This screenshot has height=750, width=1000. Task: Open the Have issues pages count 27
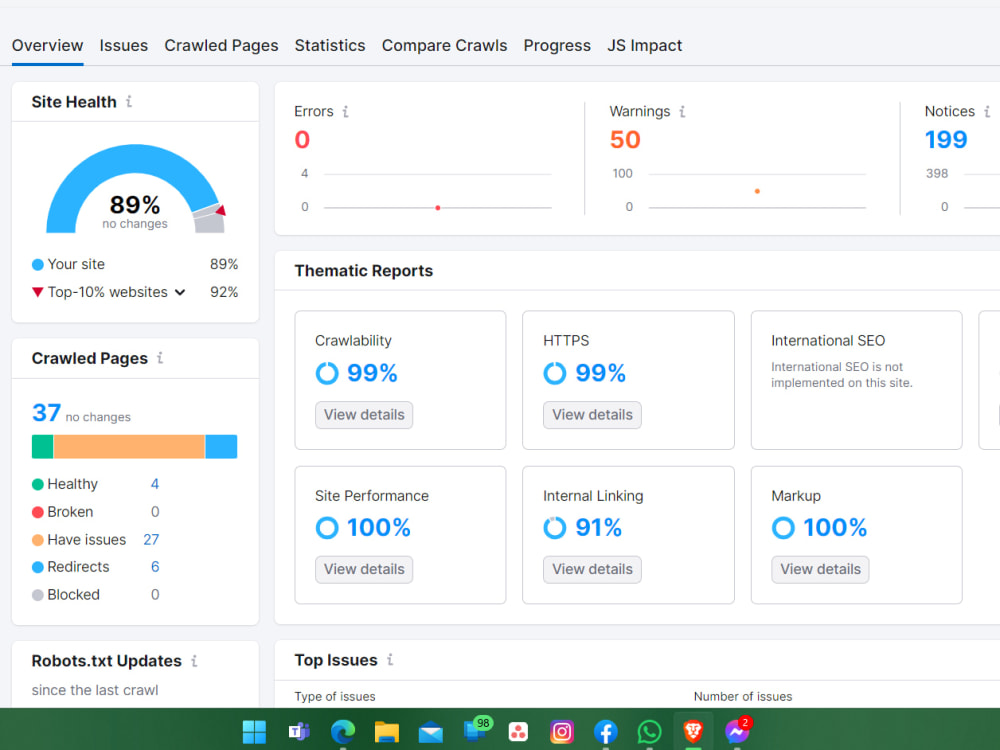click(x=151, y=540)
